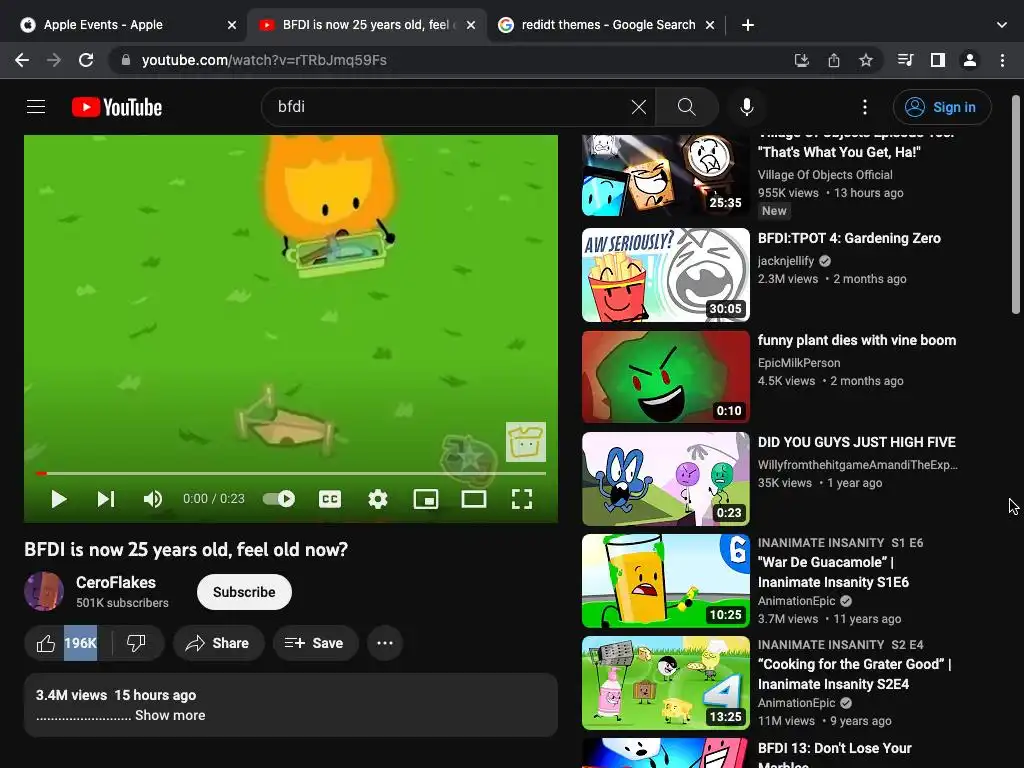Open Cooking for the Grater Good video
The width and height of the screenshot is (1024, 768).
coord(854,674)
